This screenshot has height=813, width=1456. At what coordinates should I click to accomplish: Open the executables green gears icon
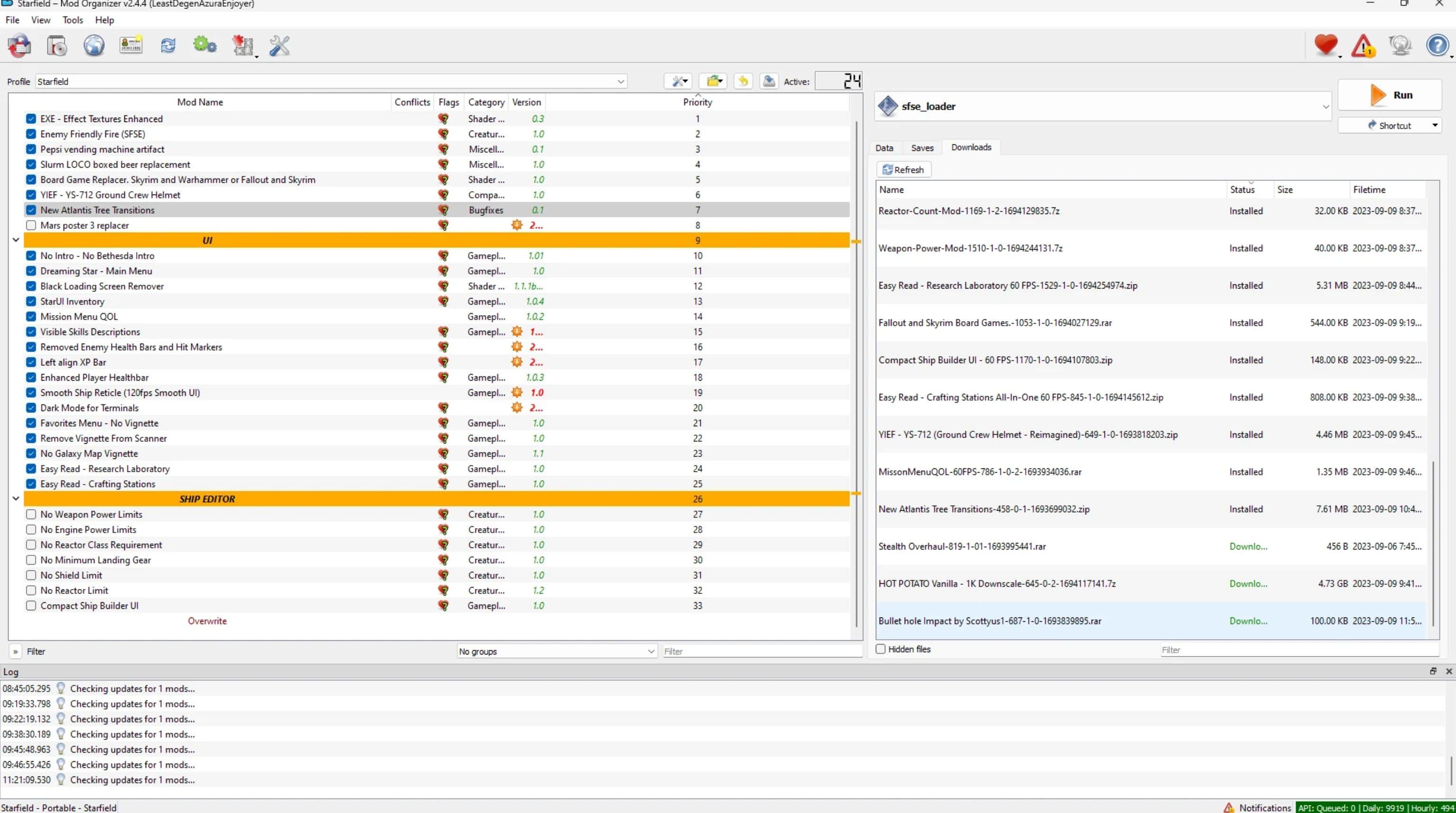click(x=204, y=46)
